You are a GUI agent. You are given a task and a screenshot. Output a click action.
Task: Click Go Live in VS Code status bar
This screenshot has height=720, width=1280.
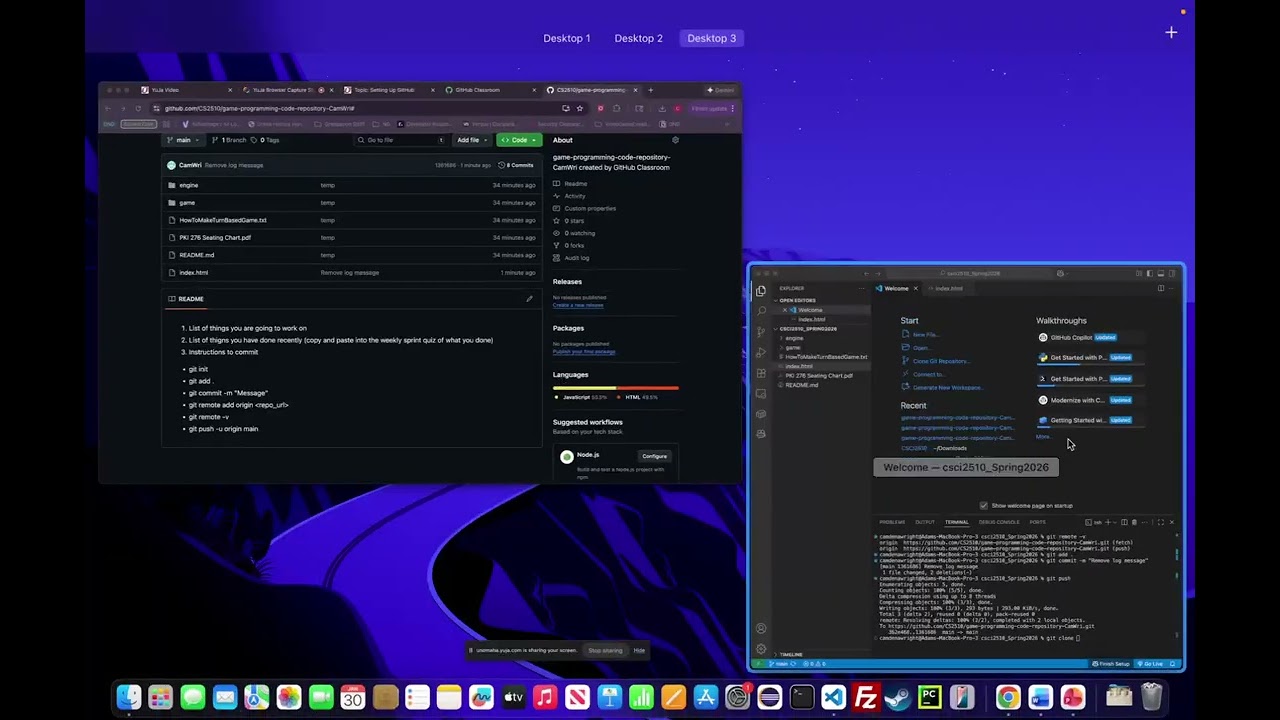pos(1150,664)
